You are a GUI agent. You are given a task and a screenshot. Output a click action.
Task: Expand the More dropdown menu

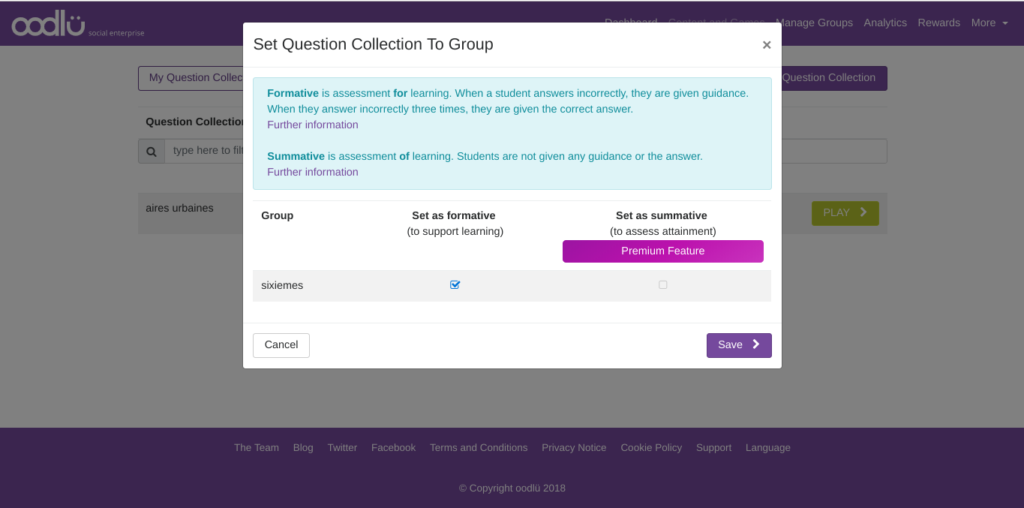989,23
